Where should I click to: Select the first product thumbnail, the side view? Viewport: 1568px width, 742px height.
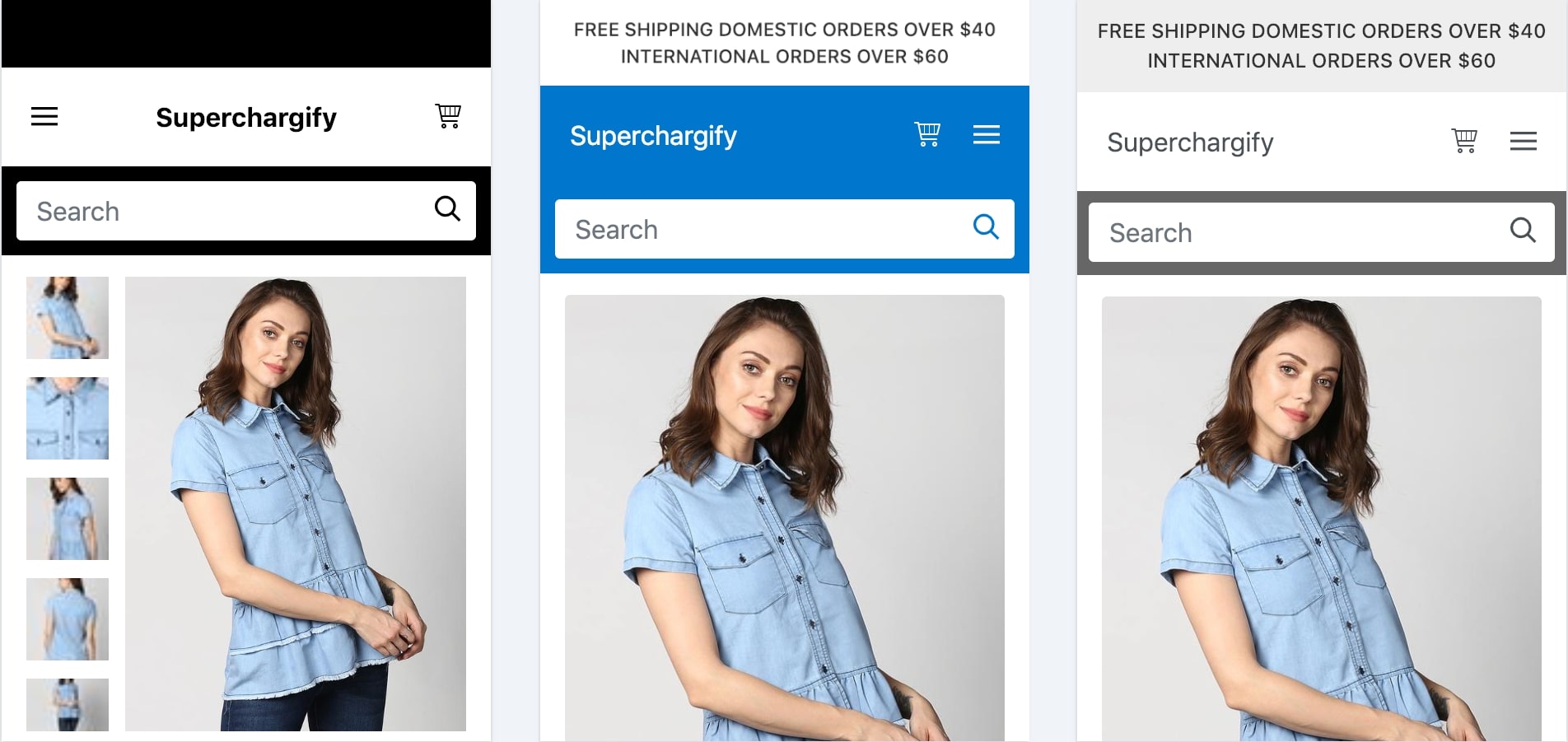coord(68,318)
